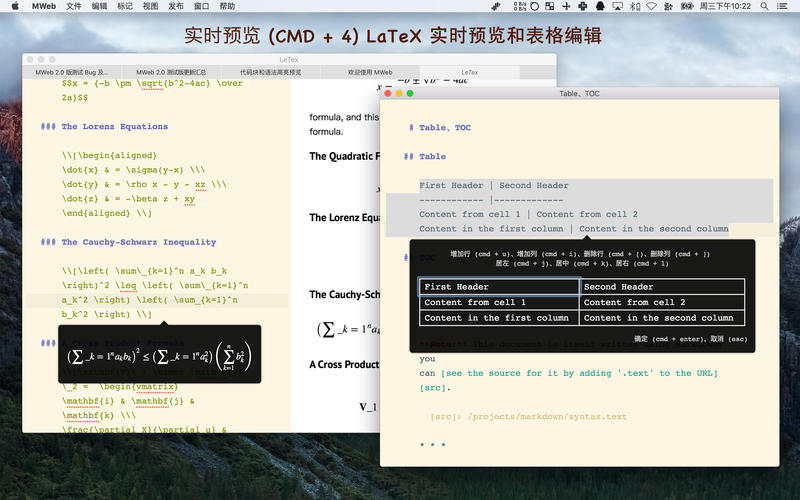
Task: Open Spotlight search magnifier icon
Action: [x=766, y=6]
